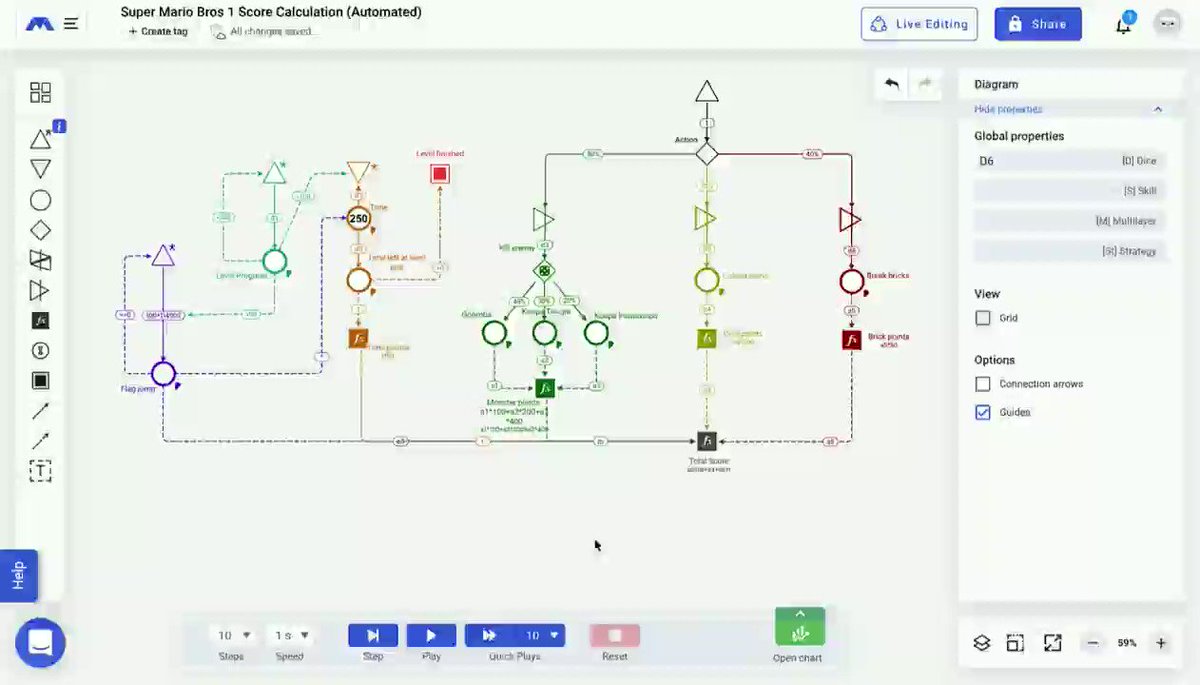
Task: Select the Pool circle tool
Action: pos(40,200)
